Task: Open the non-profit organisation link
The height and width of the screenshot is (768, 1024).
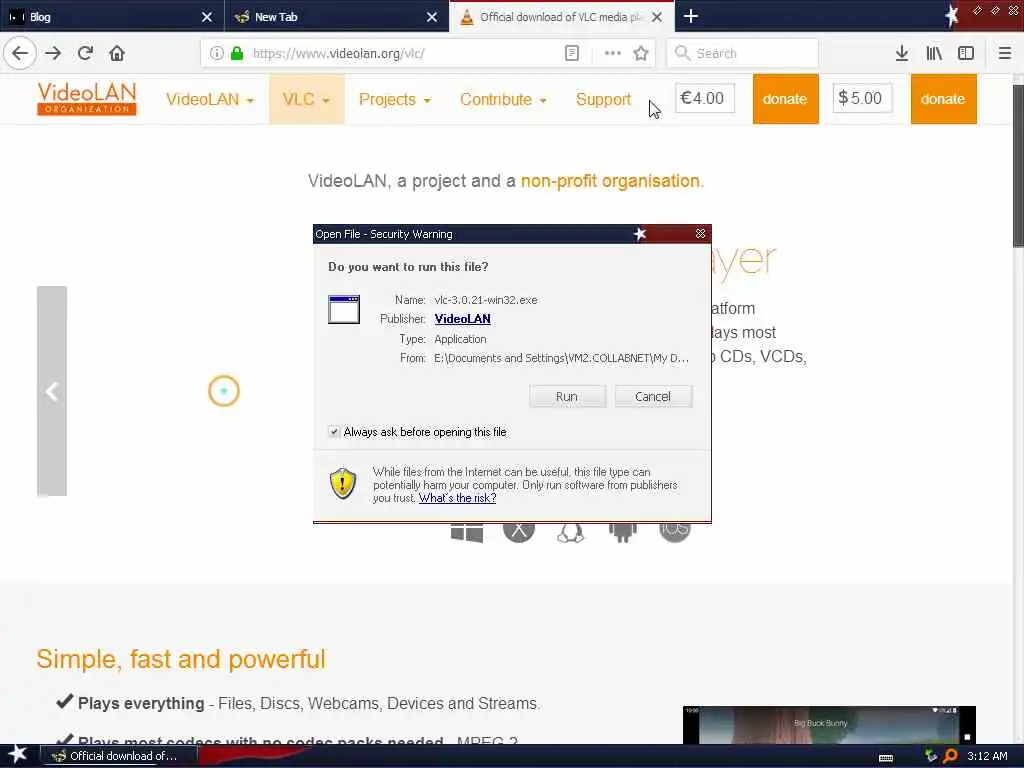Action: point(610,181)
